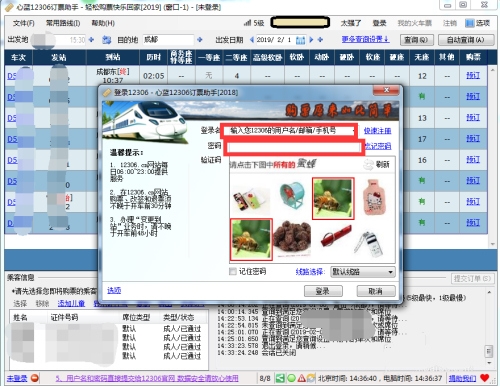This screenshot has width=500, height=386.
Task: Click 预订 in row with 16 无座
Action: click(473, 160)
